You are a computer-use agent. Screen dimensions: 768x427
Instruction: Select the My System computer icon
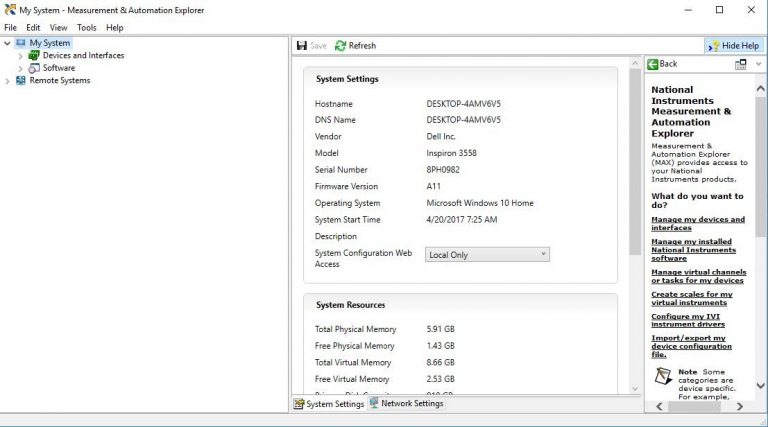coord(21,44)
